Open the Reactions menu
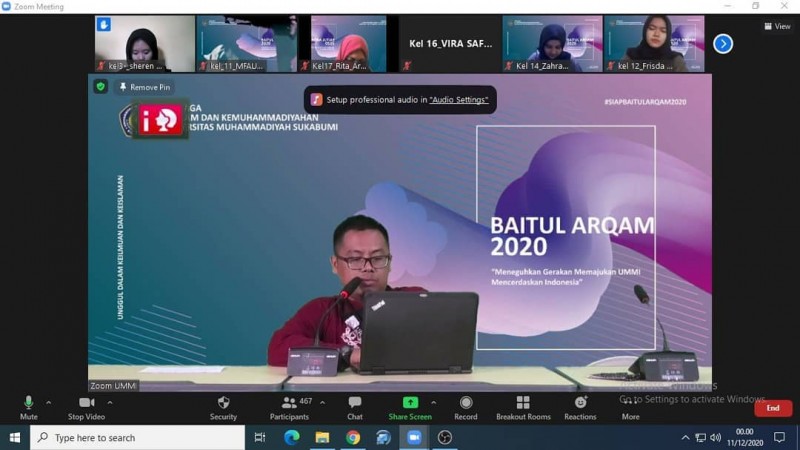800x450 pixels. pos(580,408)
